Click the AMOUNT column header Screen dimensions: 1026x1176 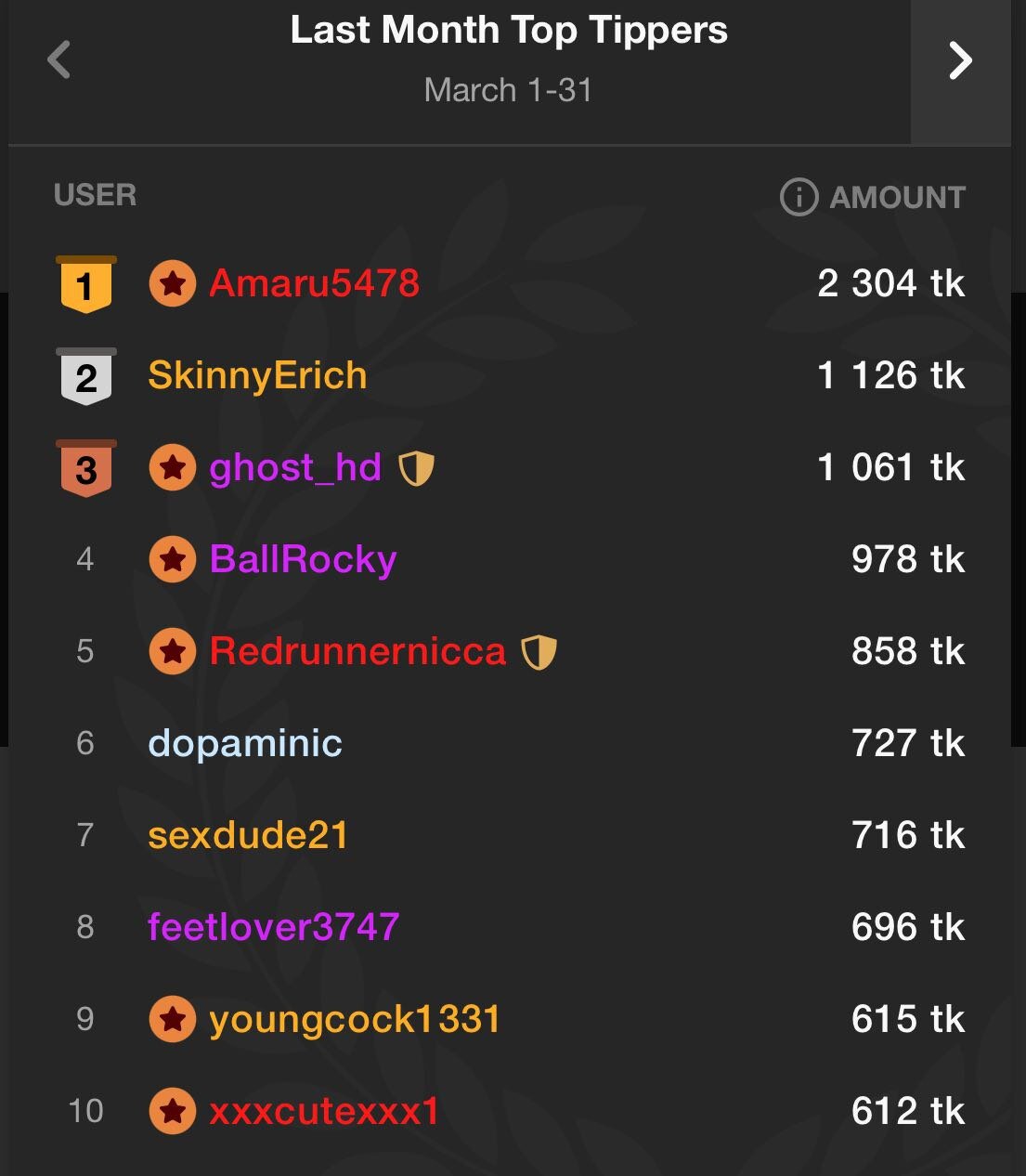point(897,197)
